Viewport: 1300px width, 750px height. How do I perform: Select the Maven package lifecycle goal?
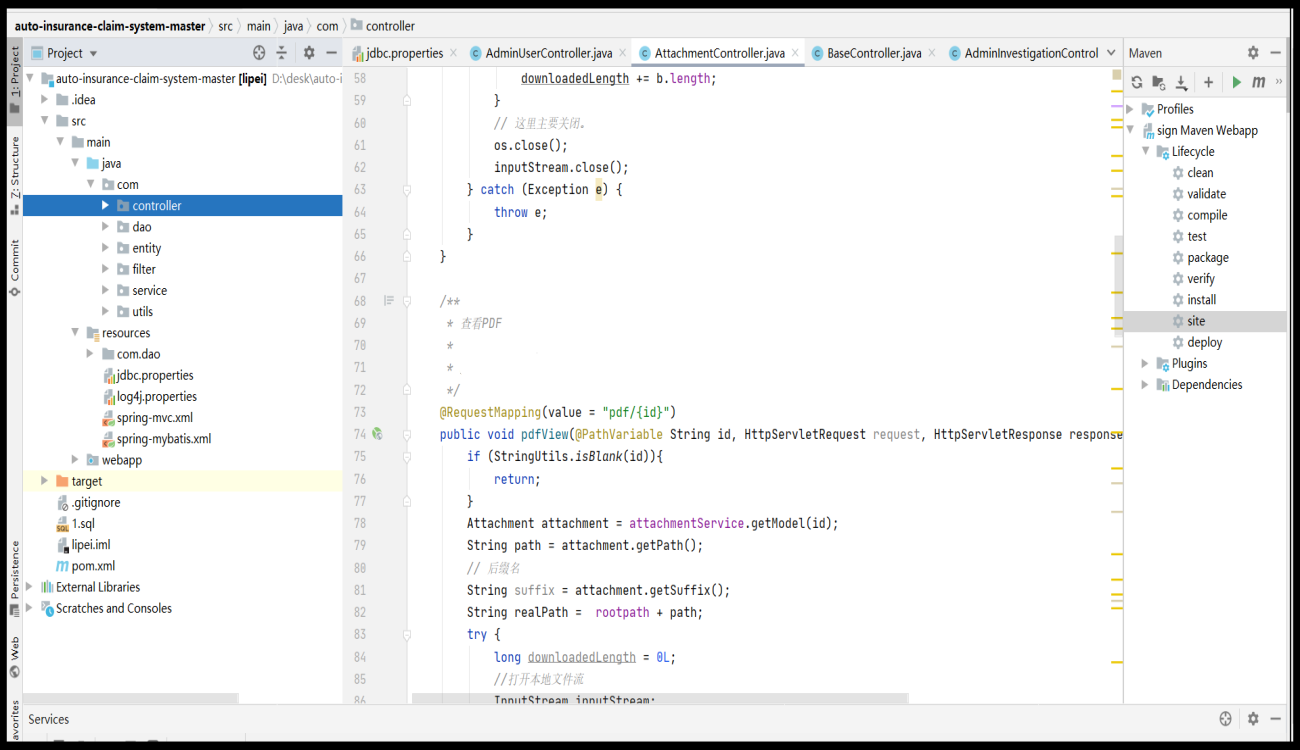point(1208,257)
